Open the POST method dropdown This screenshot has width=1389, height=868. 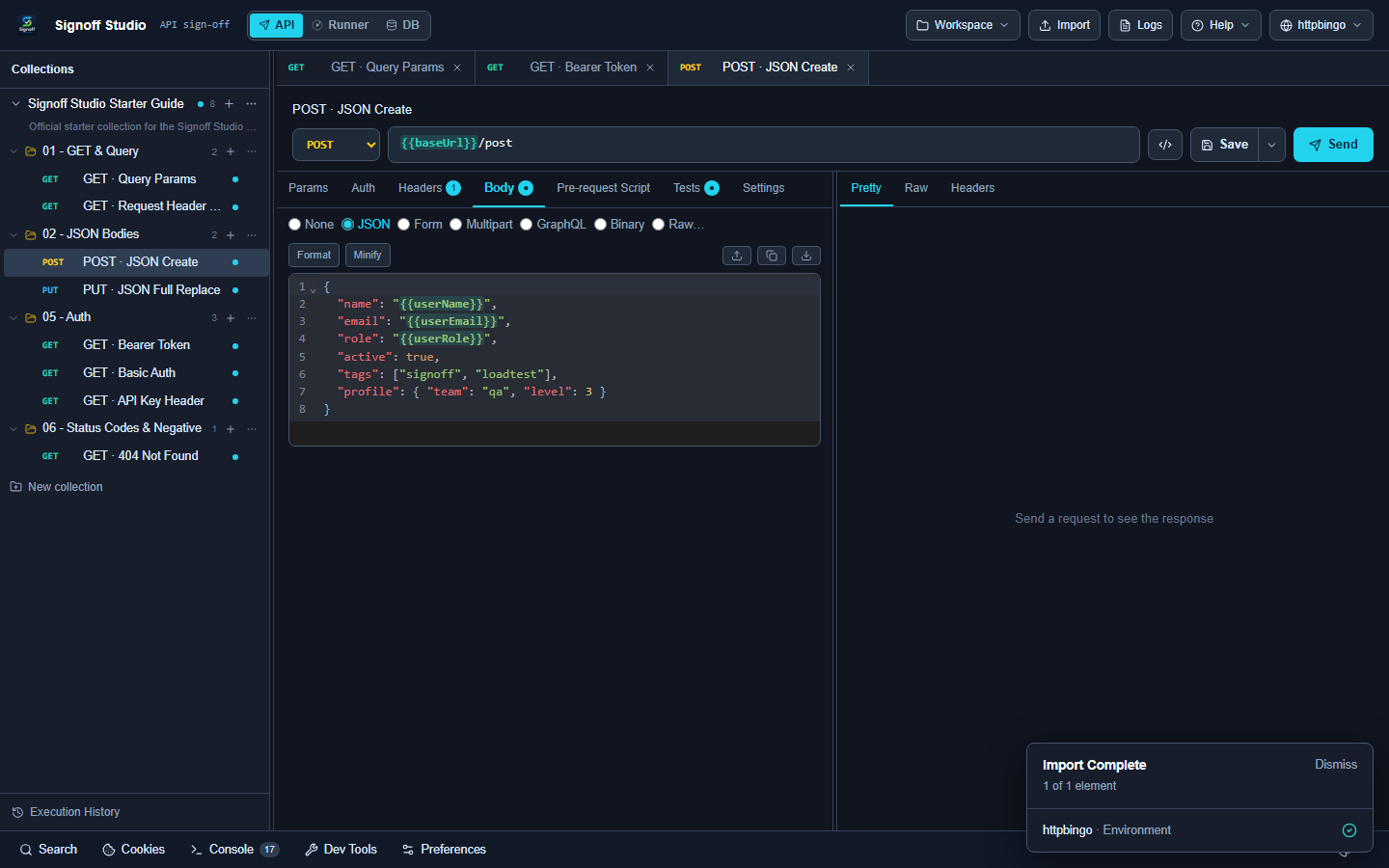pos(336,145)
